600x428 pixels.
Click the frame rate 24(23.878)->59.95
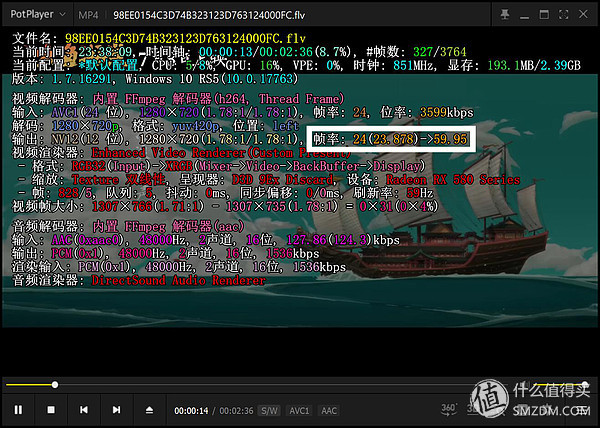click(390, 139)
